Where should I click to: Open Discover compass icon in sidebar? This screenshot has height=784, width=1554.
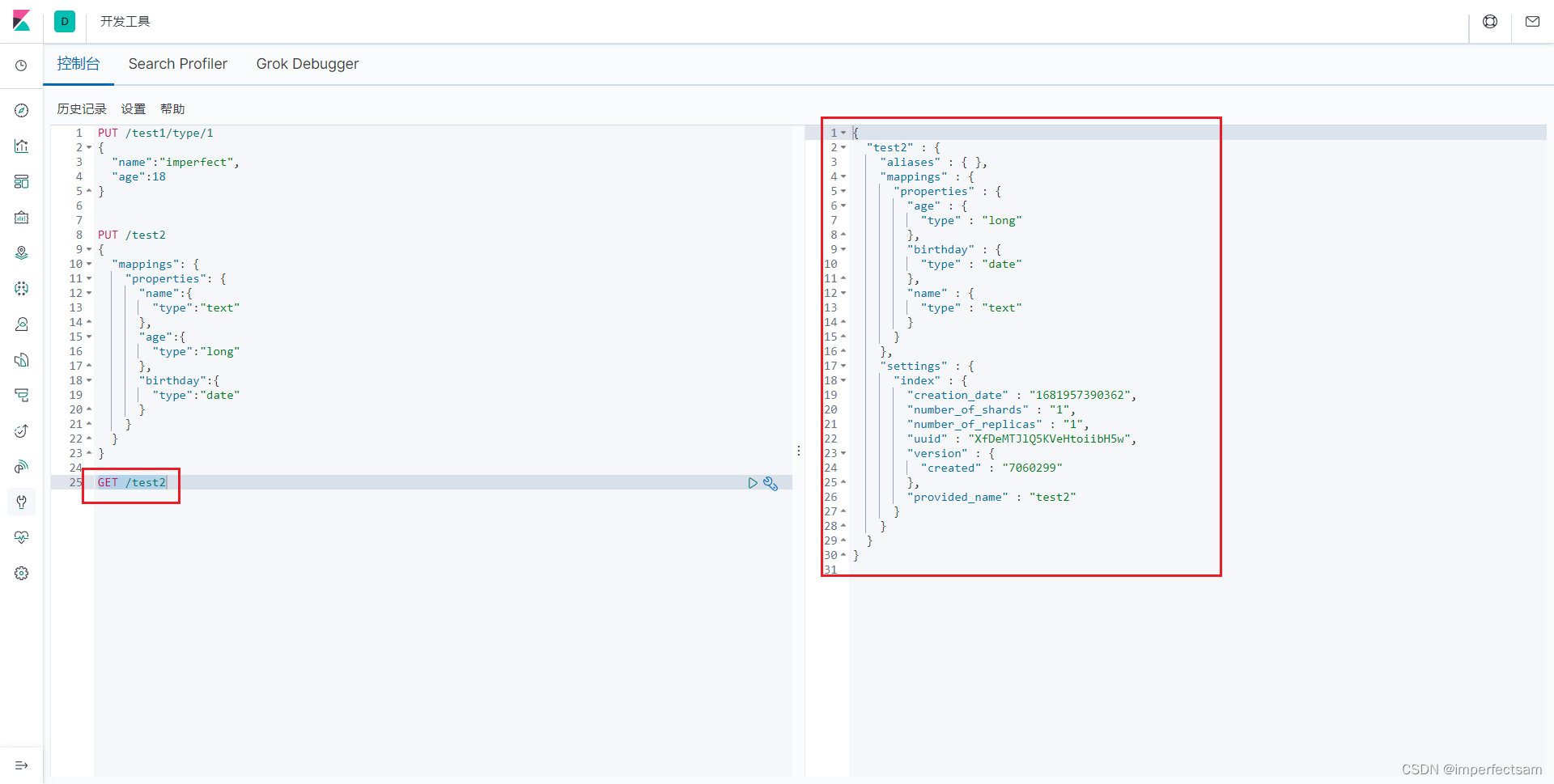click(x=22, y=111)
